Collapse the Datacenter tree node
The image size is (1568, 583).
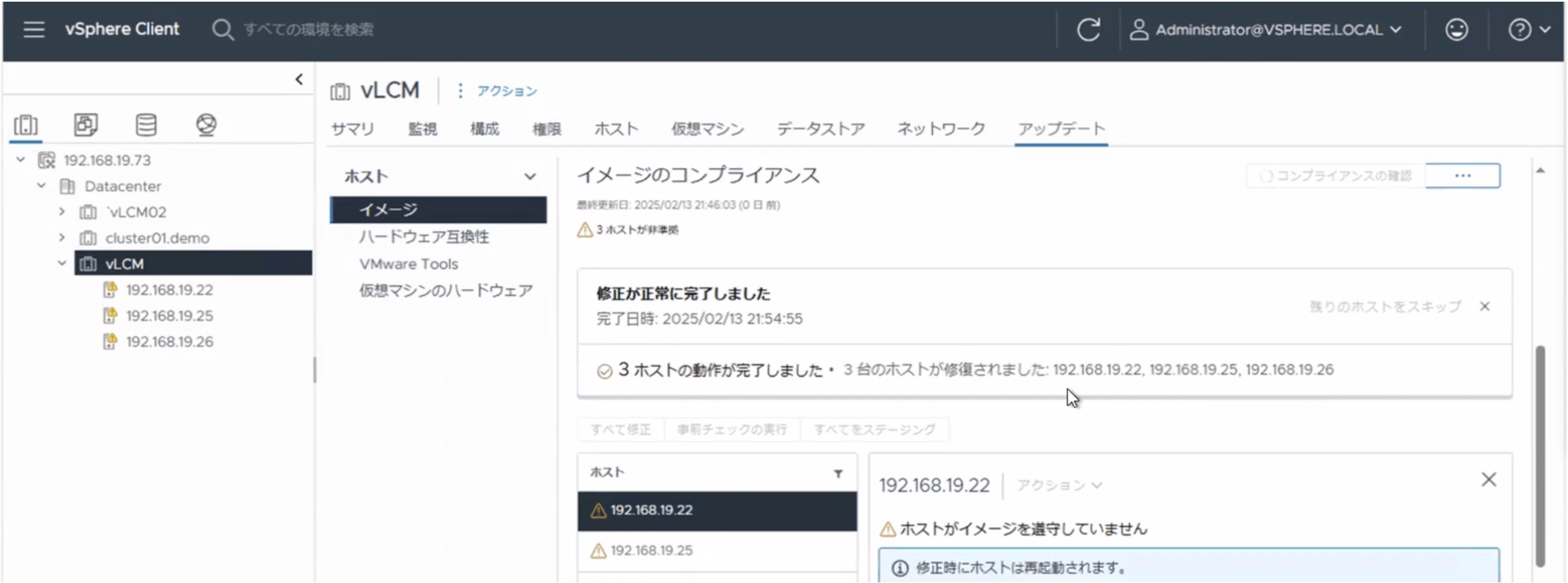[x=41, y=186]
